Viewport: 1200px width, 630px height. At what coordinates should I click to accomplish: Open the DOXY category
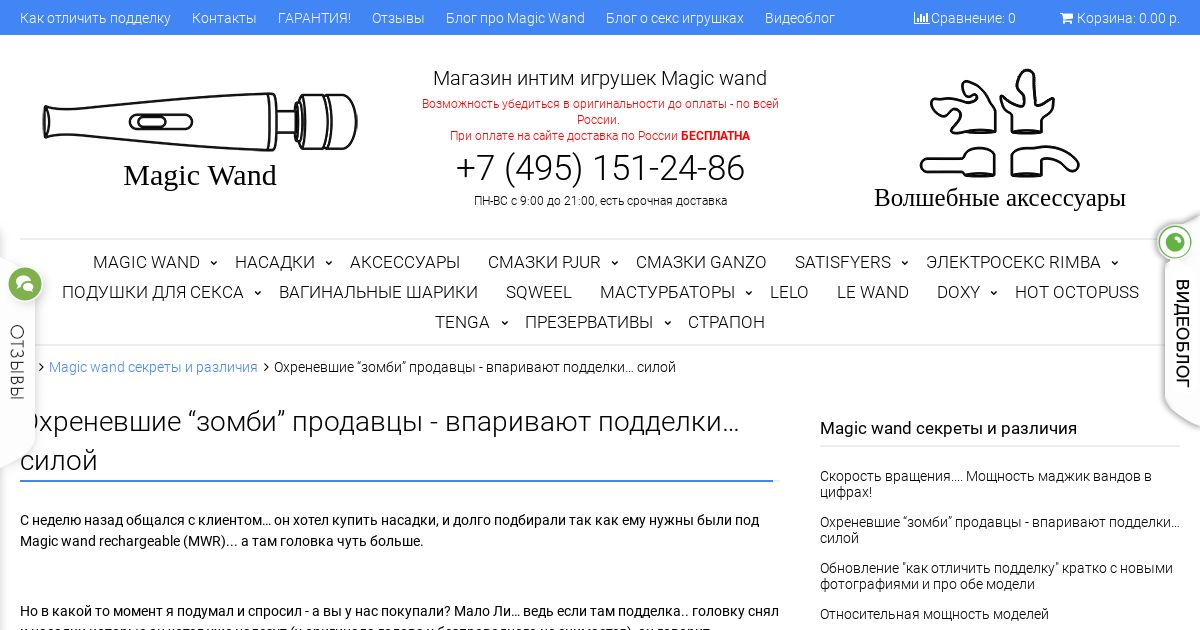pyautogui.click(x=958, y=292)
